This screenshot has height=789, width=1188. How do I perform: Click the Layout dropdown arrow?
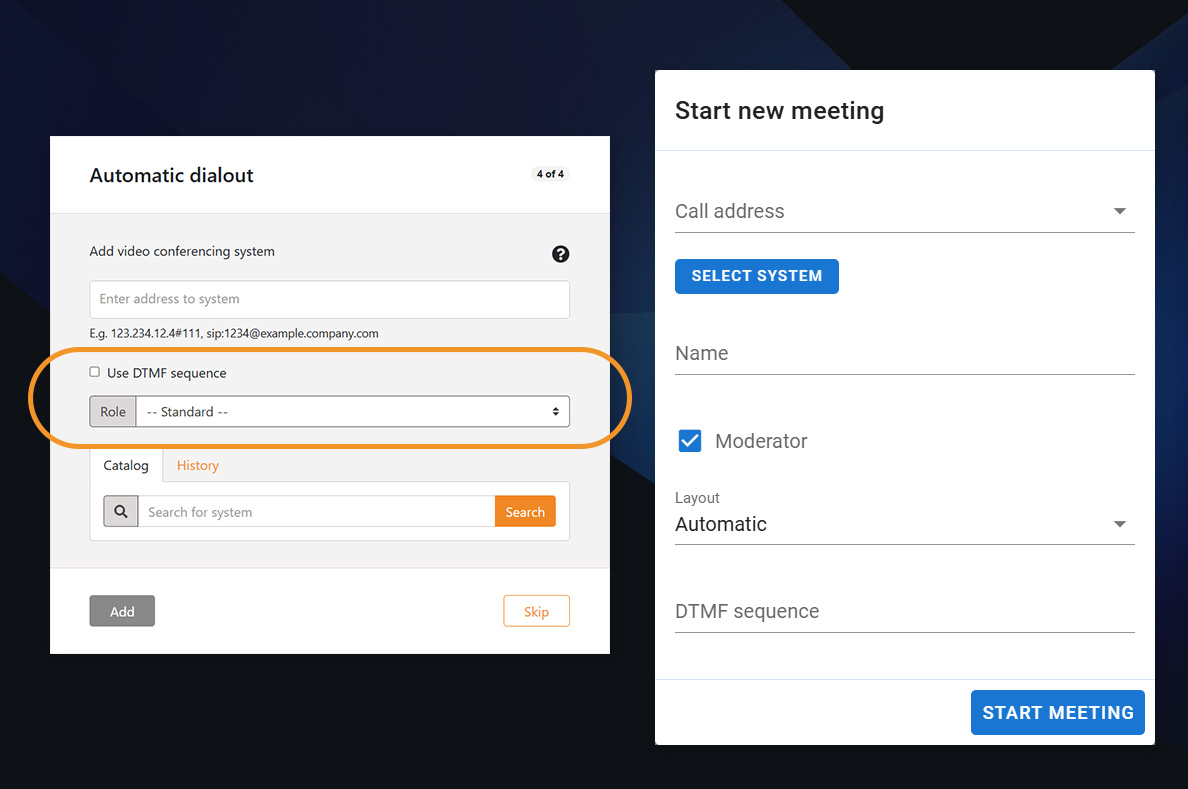click(1119, 524)
